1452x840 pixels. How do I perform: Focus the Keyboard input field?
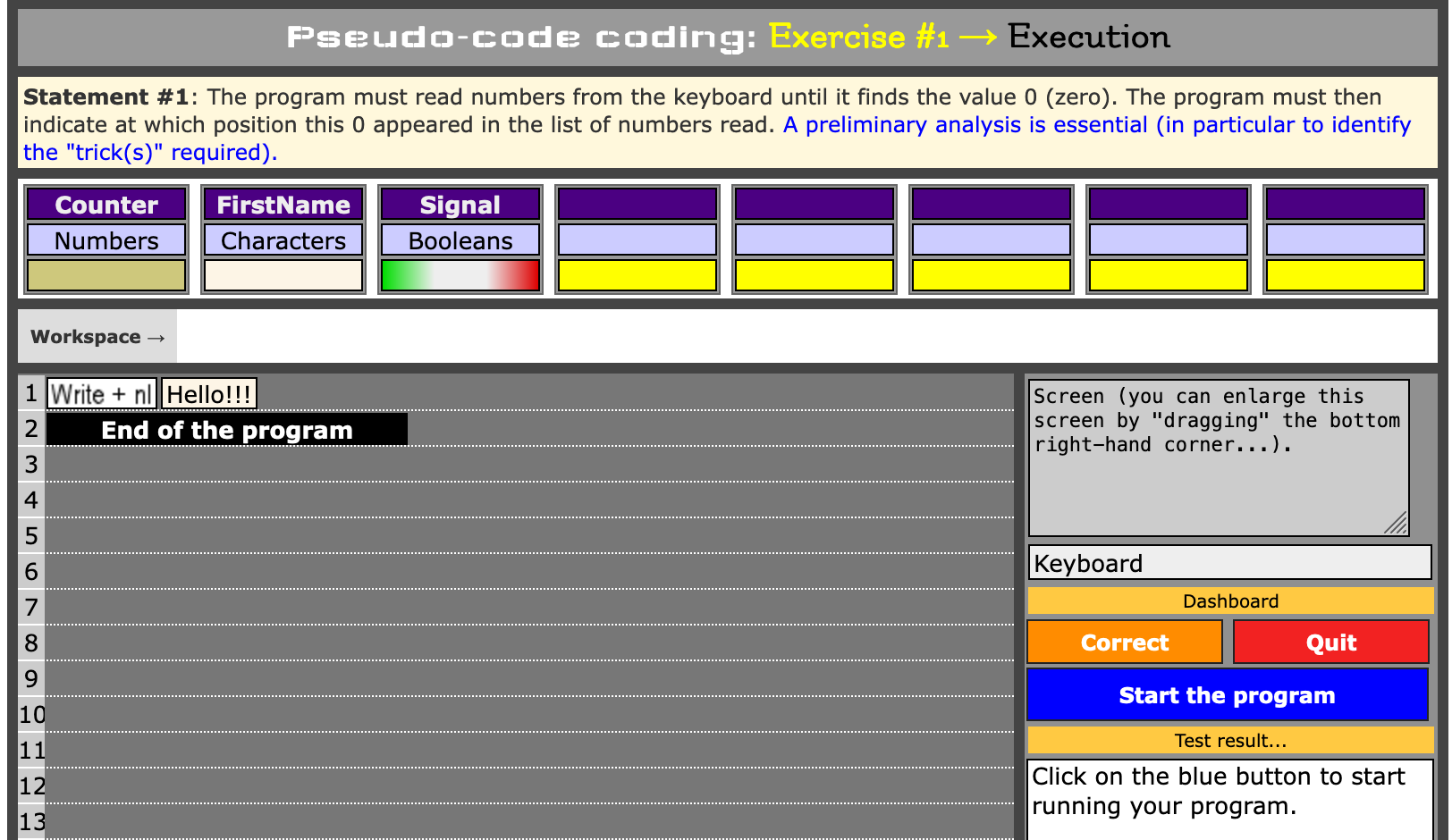1229,563
